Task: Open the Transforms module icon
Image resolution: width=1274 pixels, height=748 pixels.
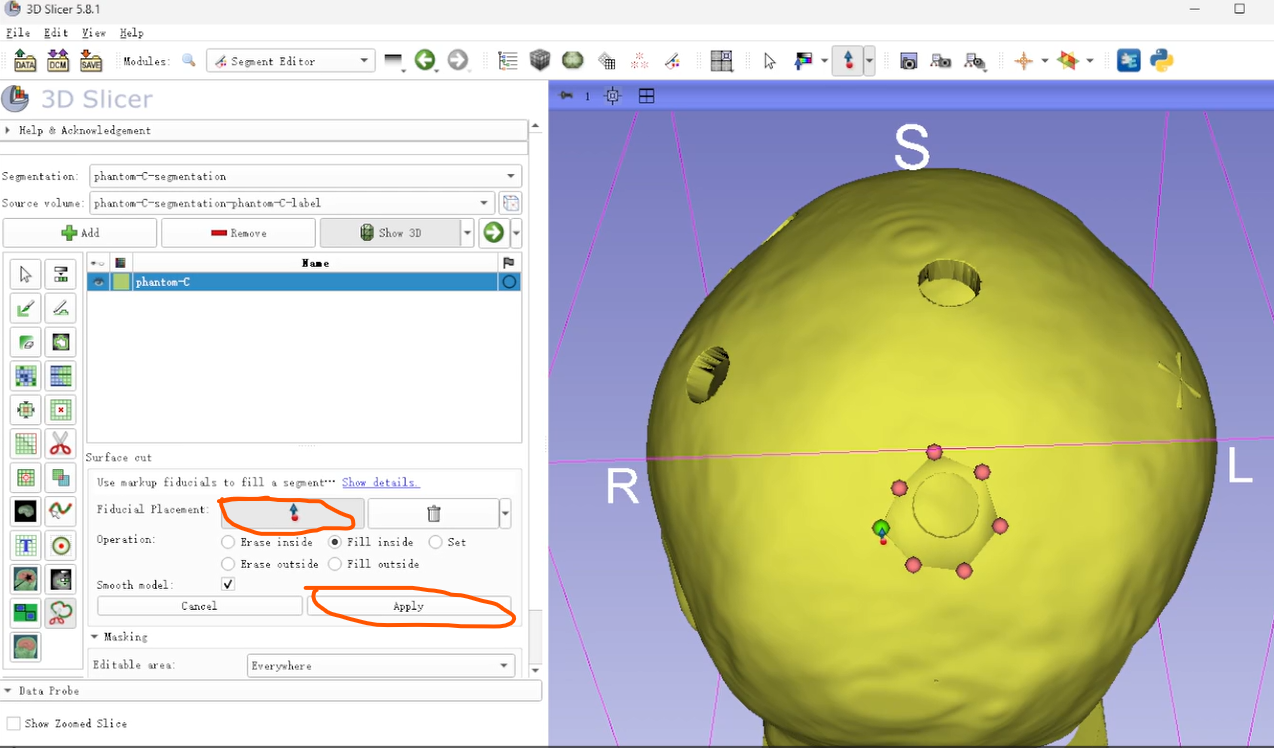Action: point(607,61)
